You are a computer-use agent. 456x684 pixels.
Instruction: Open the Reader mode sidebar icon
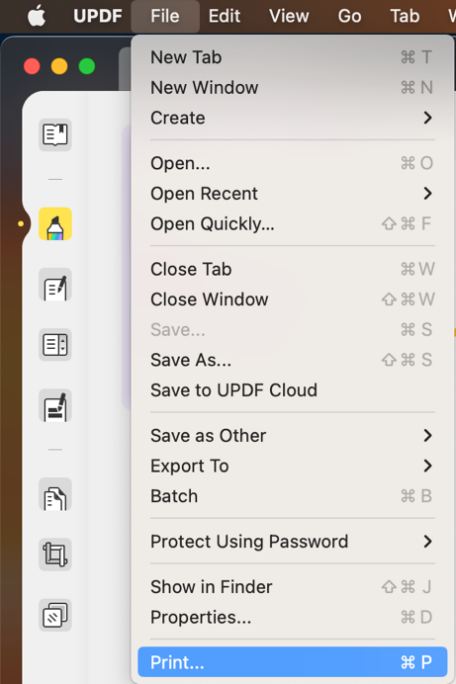coord(55,134)
